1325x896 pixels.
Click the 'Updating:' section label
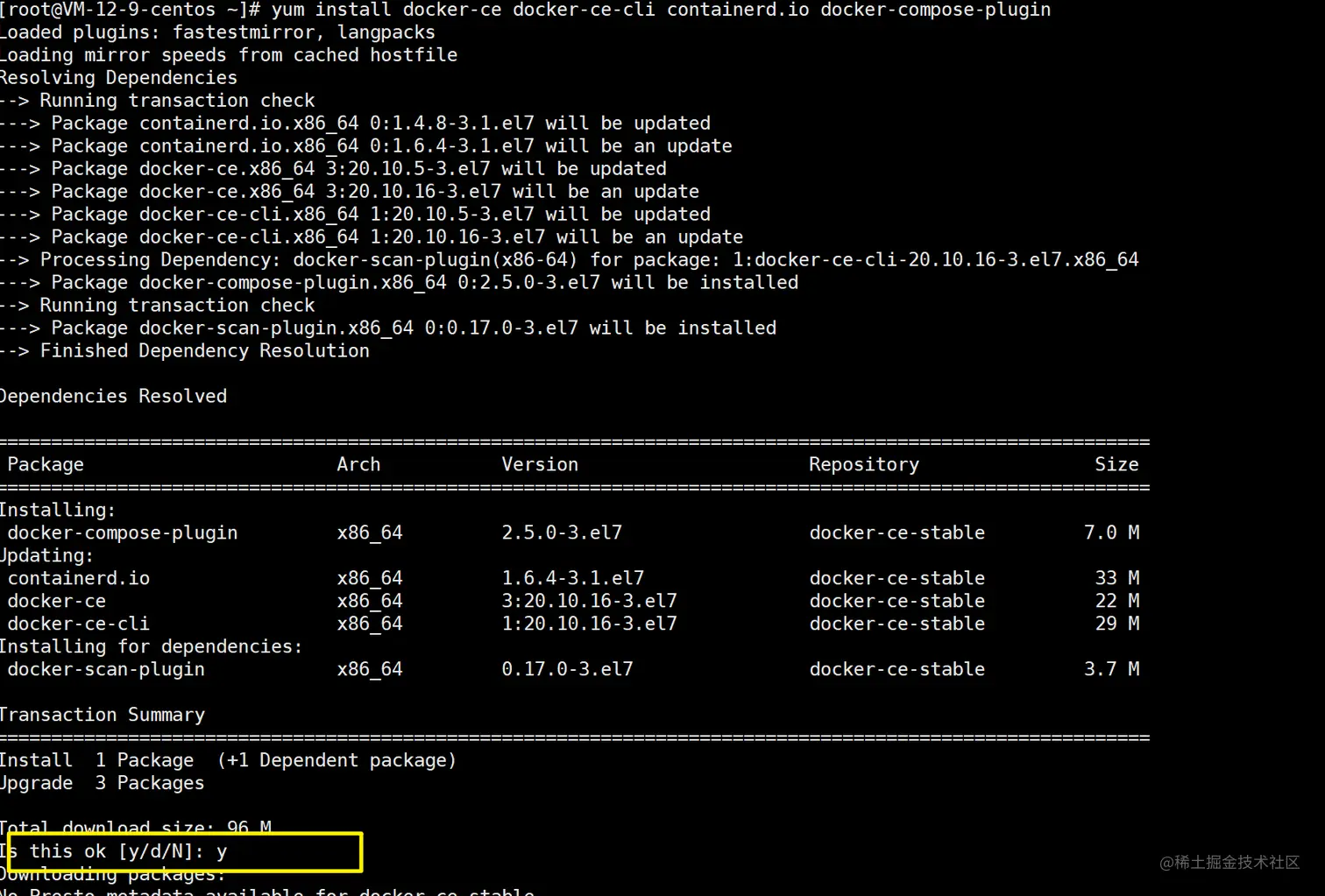[x=46, y=556]
